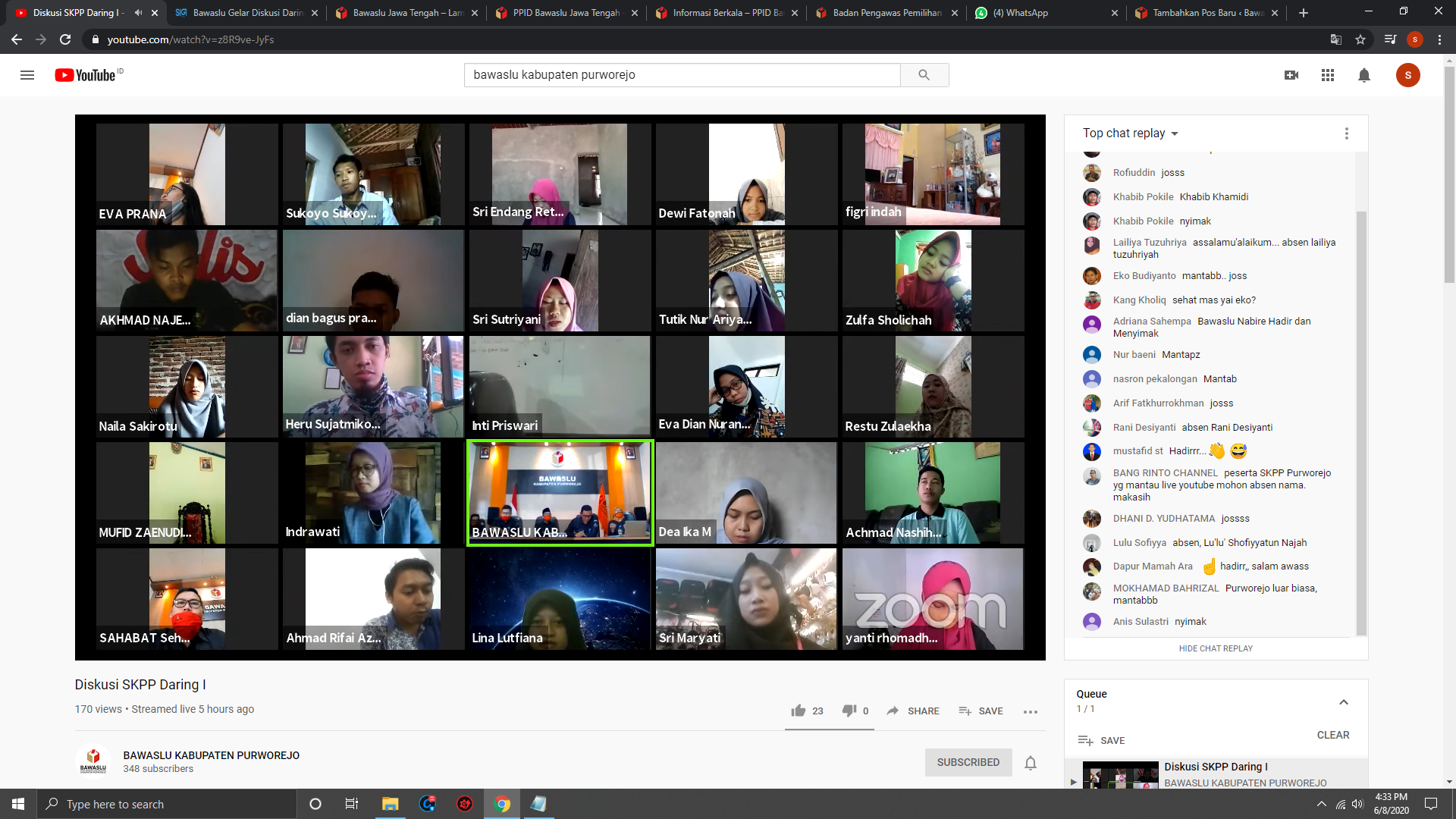Toggle the SUBSCRIBED button
The image size is (1456, 819).
click(968, 762)
